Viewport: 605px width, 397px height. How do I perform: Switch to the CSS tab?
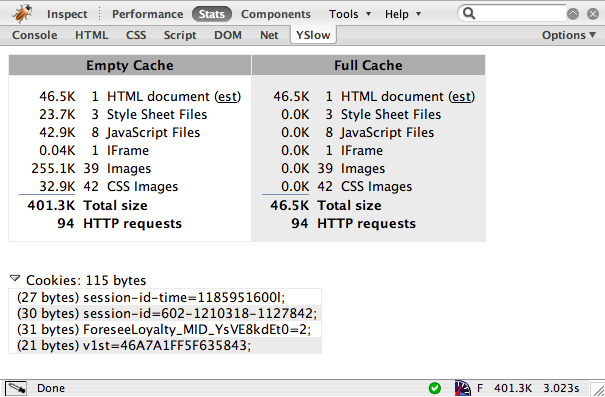coord(136,35)
